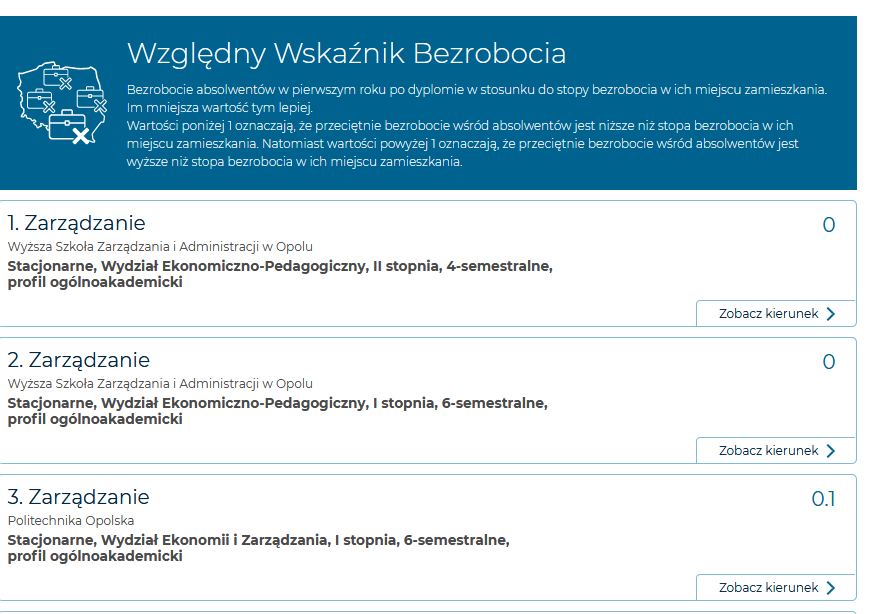Click chevron arrow in first Zobacz kierunek button
The height and width of the screenshot is (614, 873).
pos(831,314)
